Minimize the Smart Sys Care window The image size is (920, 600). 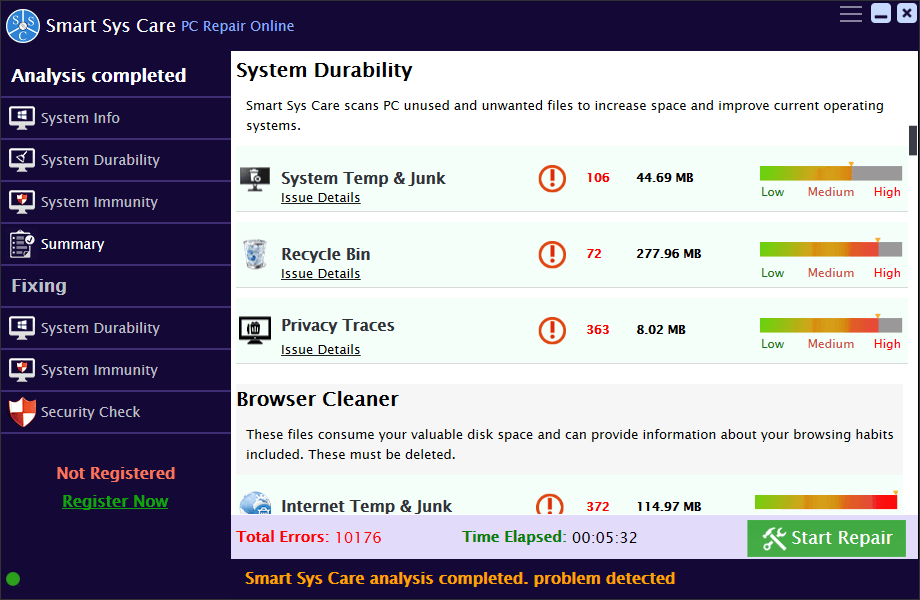(x=881, y=13)
